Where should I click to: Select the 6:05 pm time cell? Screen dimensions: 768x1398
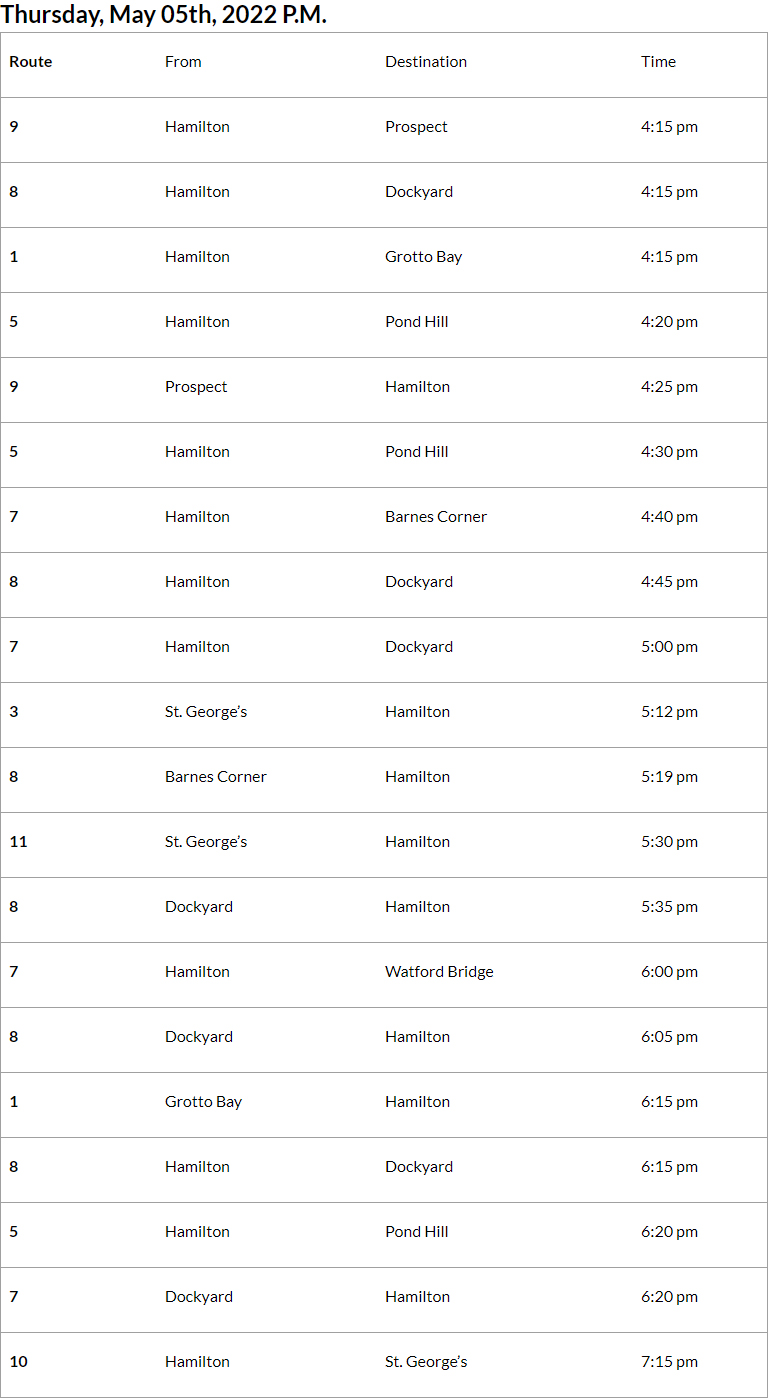tap(669, 1037)
